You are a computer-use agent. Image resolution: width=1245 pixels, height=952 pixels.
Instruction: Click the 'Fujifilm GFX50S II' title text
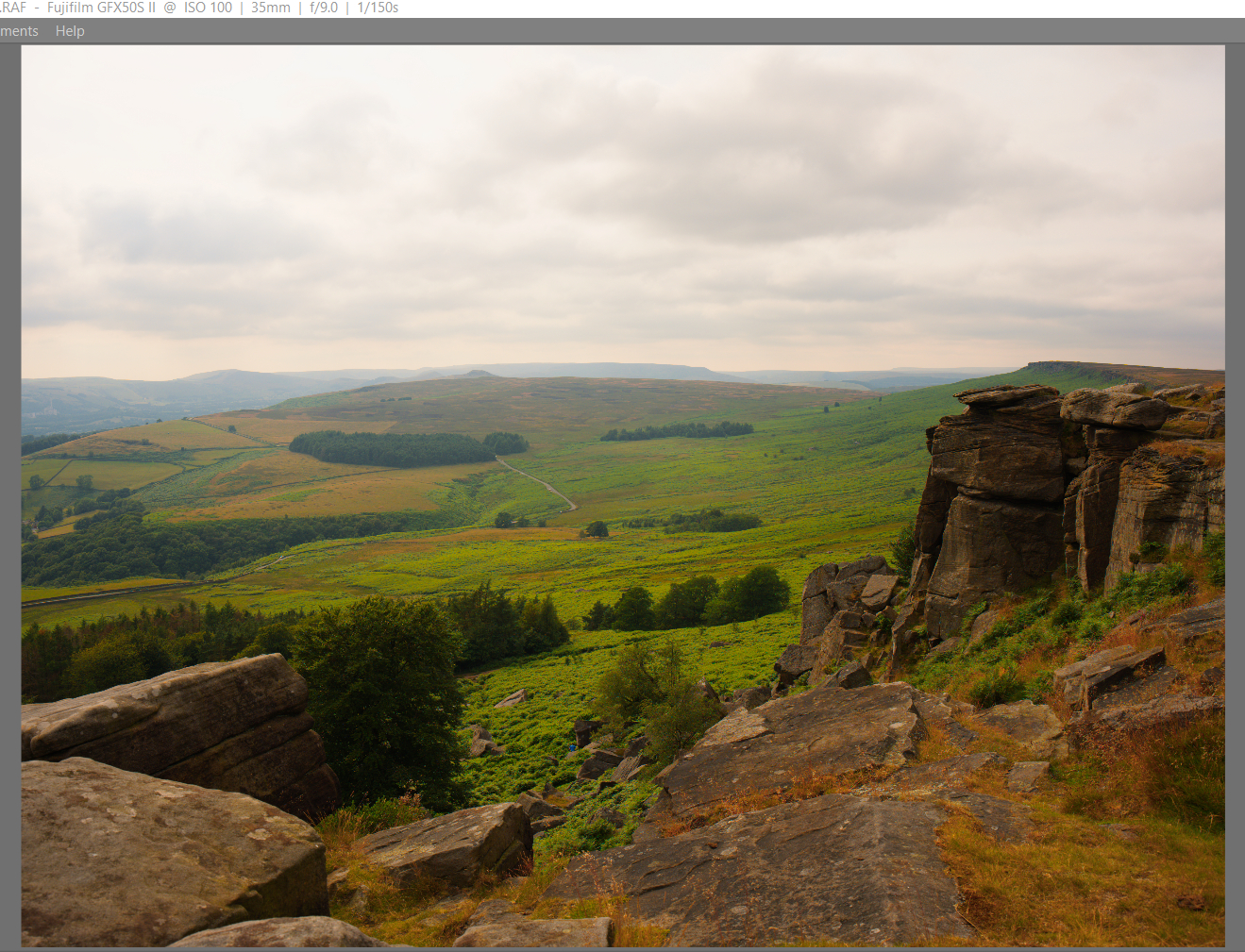(102, 8)
